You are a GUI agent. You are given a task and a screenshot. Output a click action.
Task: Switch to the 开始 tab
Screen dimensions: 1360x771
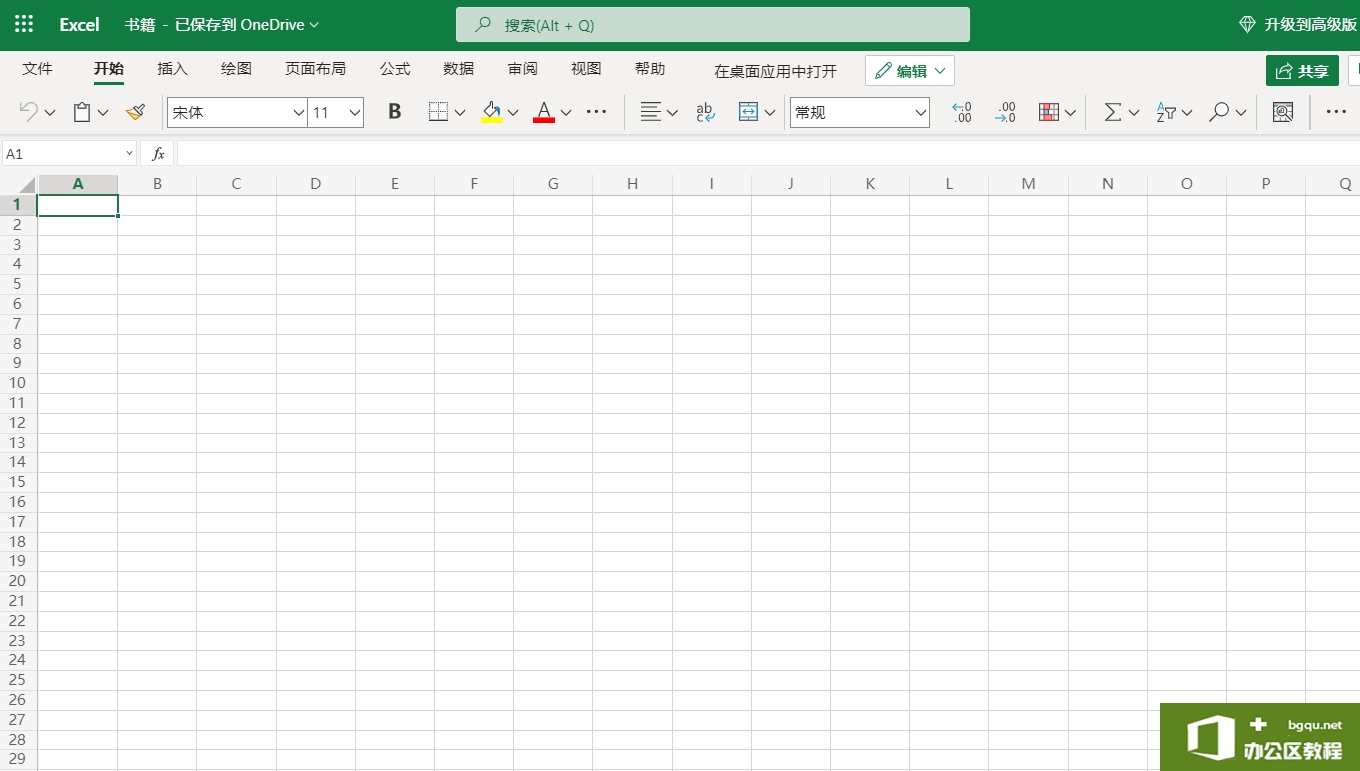click(109, 69)
